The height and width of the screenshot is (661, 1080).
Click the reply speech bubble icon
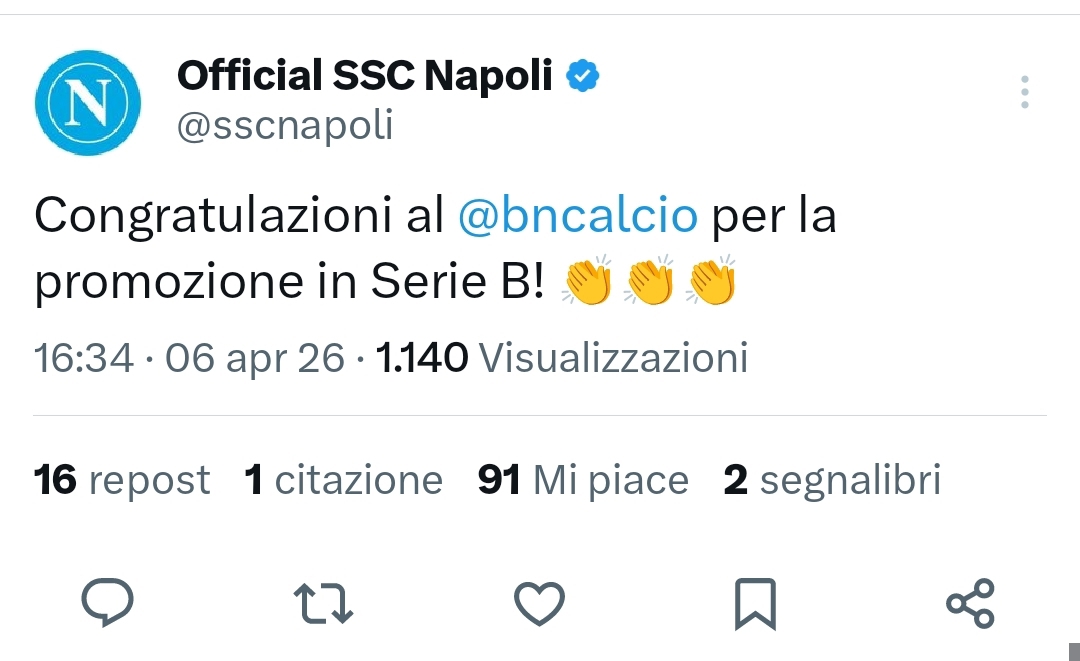(107, 603)
